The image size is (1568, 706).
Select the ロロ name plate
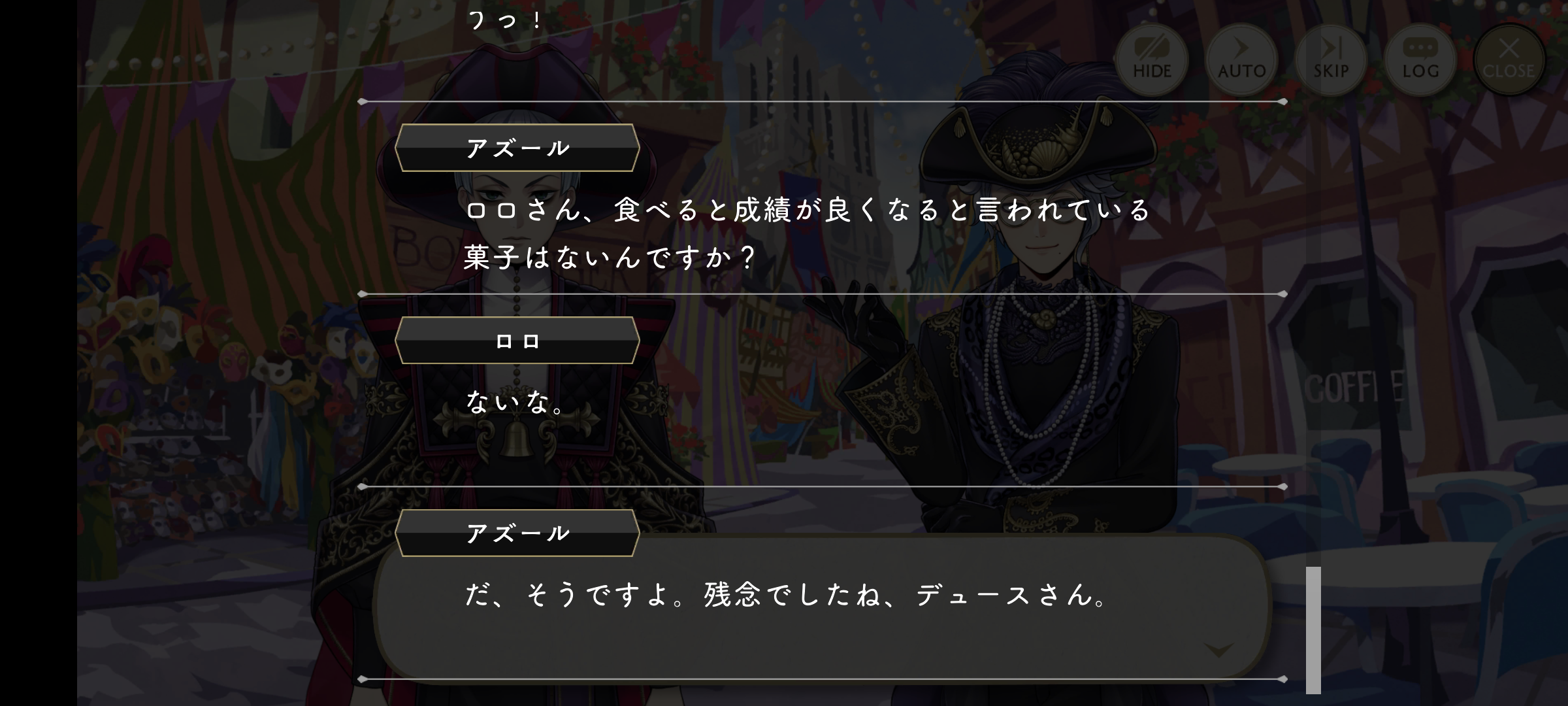[x=517, y=341]
